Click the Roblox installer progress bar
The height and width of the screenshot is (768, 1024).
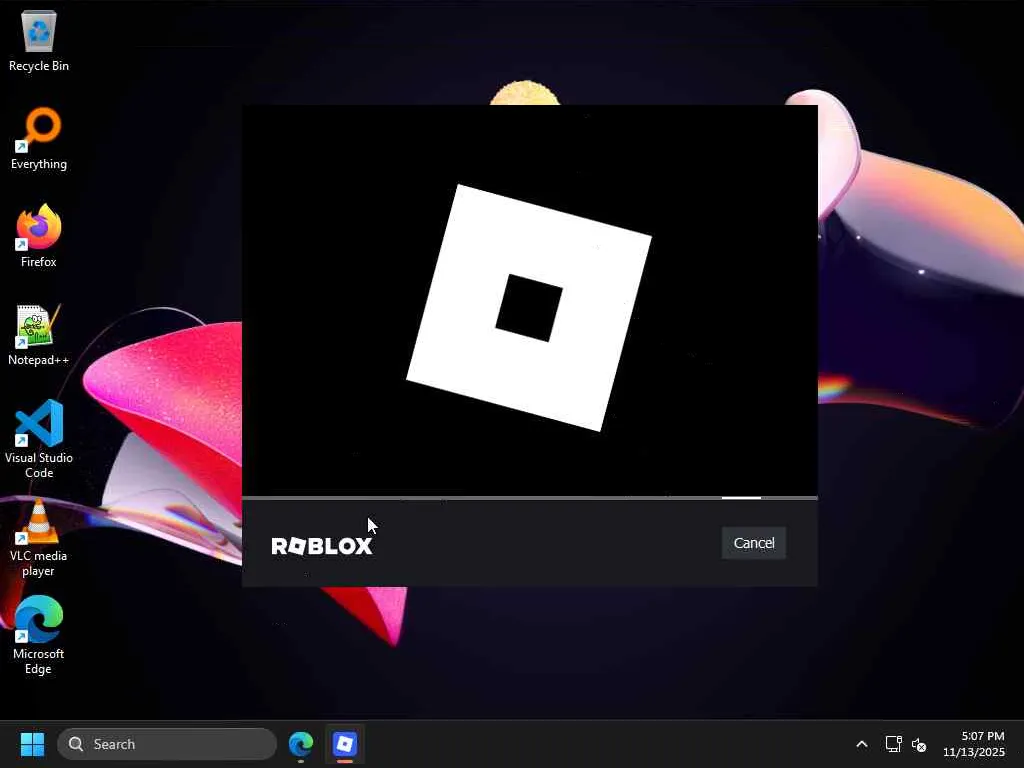point(530,498)
